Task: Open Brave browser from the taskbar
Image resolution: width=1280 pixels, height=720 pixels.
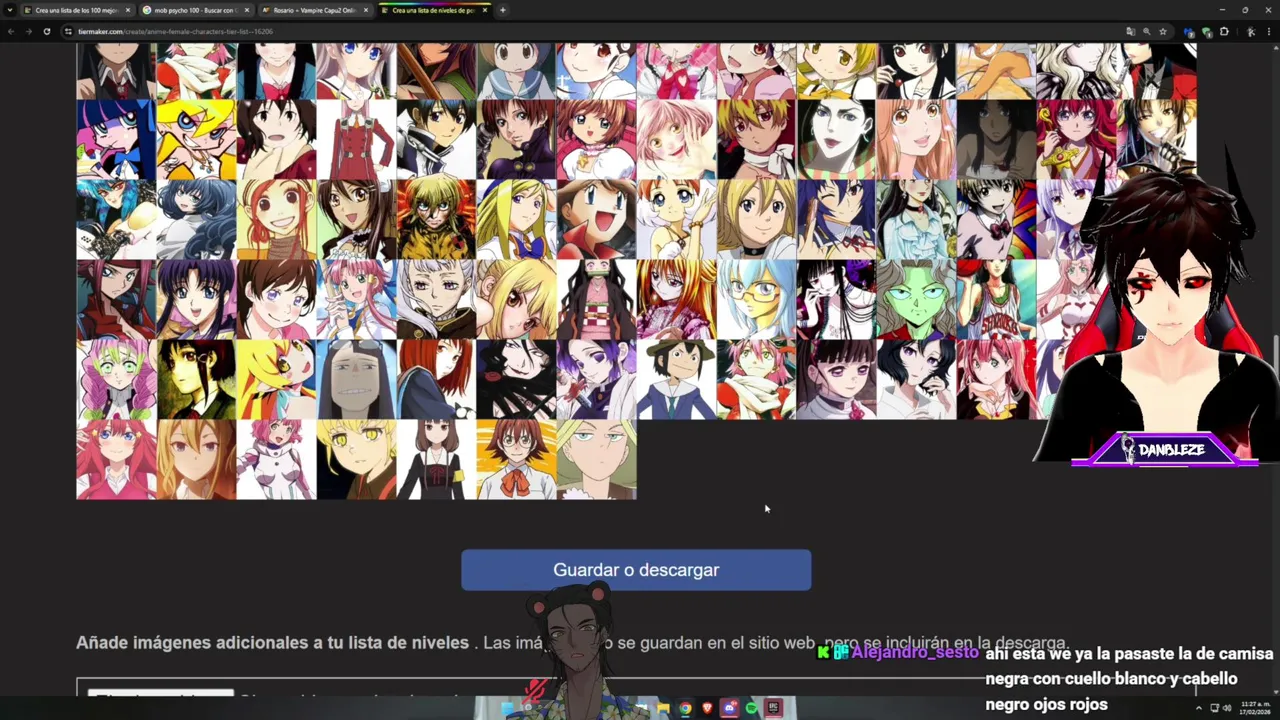Action: tap(707, 708)
